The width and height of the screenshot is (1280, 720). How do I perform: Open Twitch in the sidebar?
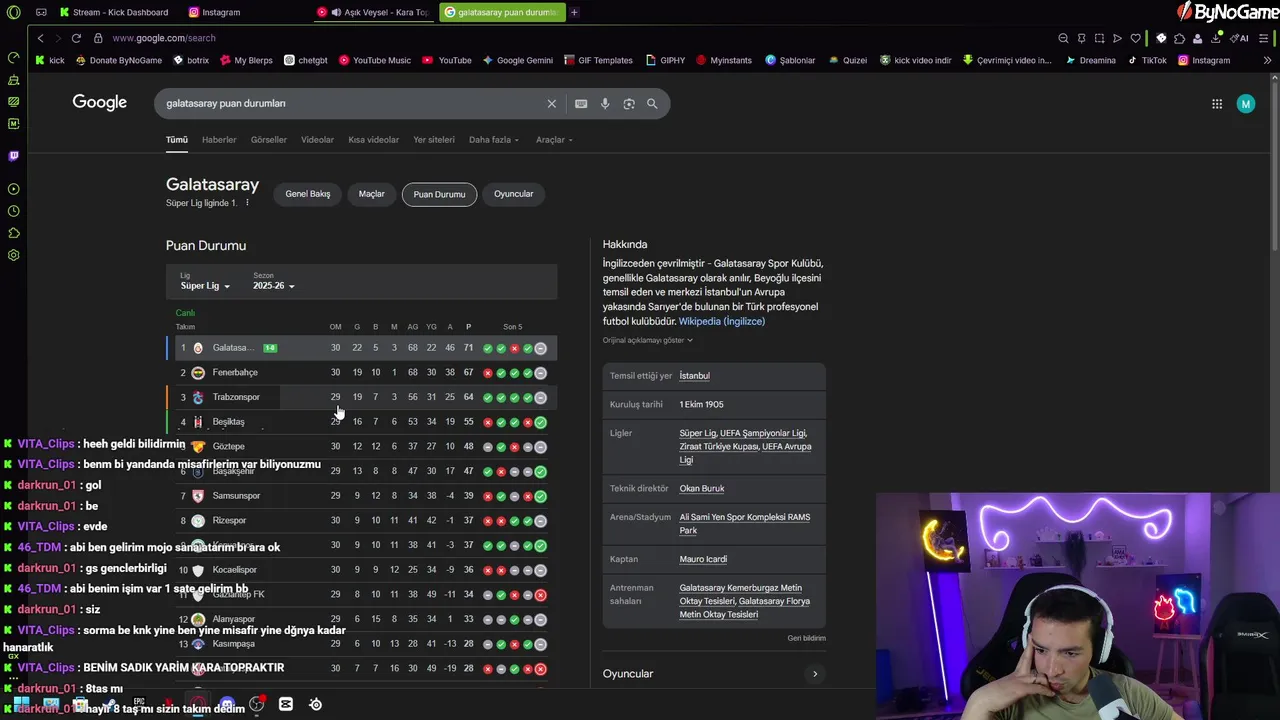(13, 156)
